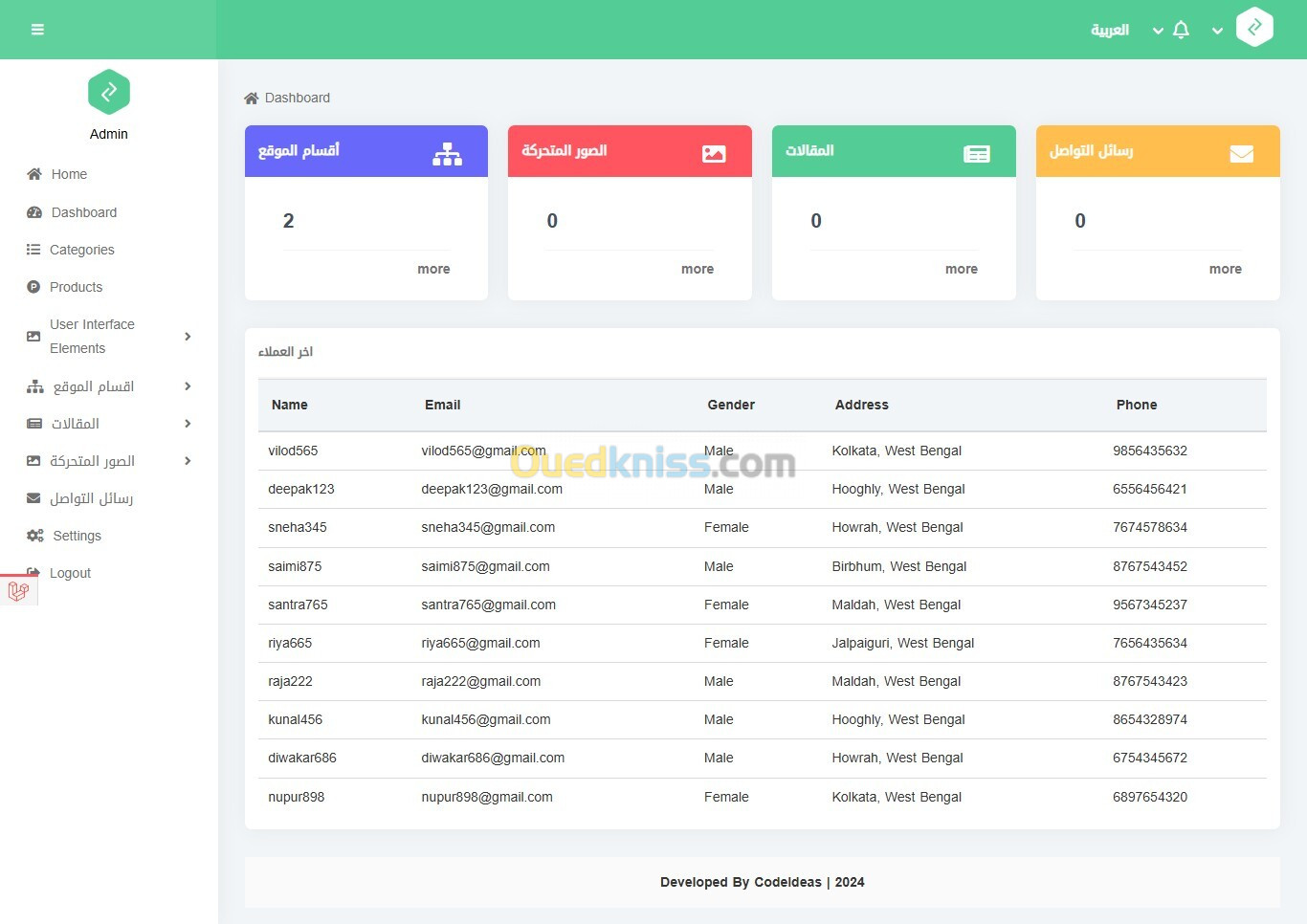Click phone number 8767543423

click(x=1150, y=681)
